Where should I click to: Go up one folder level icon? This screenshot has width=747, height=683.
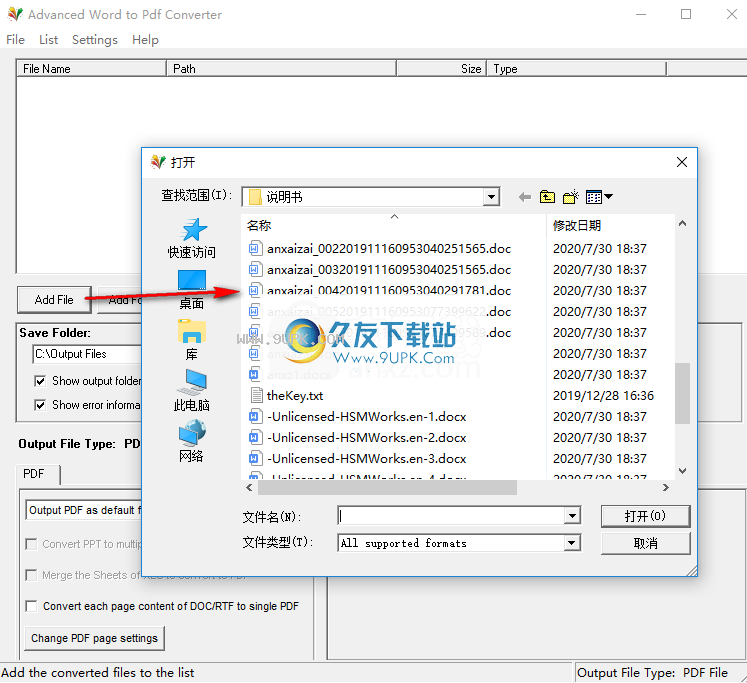pos(547,197)
